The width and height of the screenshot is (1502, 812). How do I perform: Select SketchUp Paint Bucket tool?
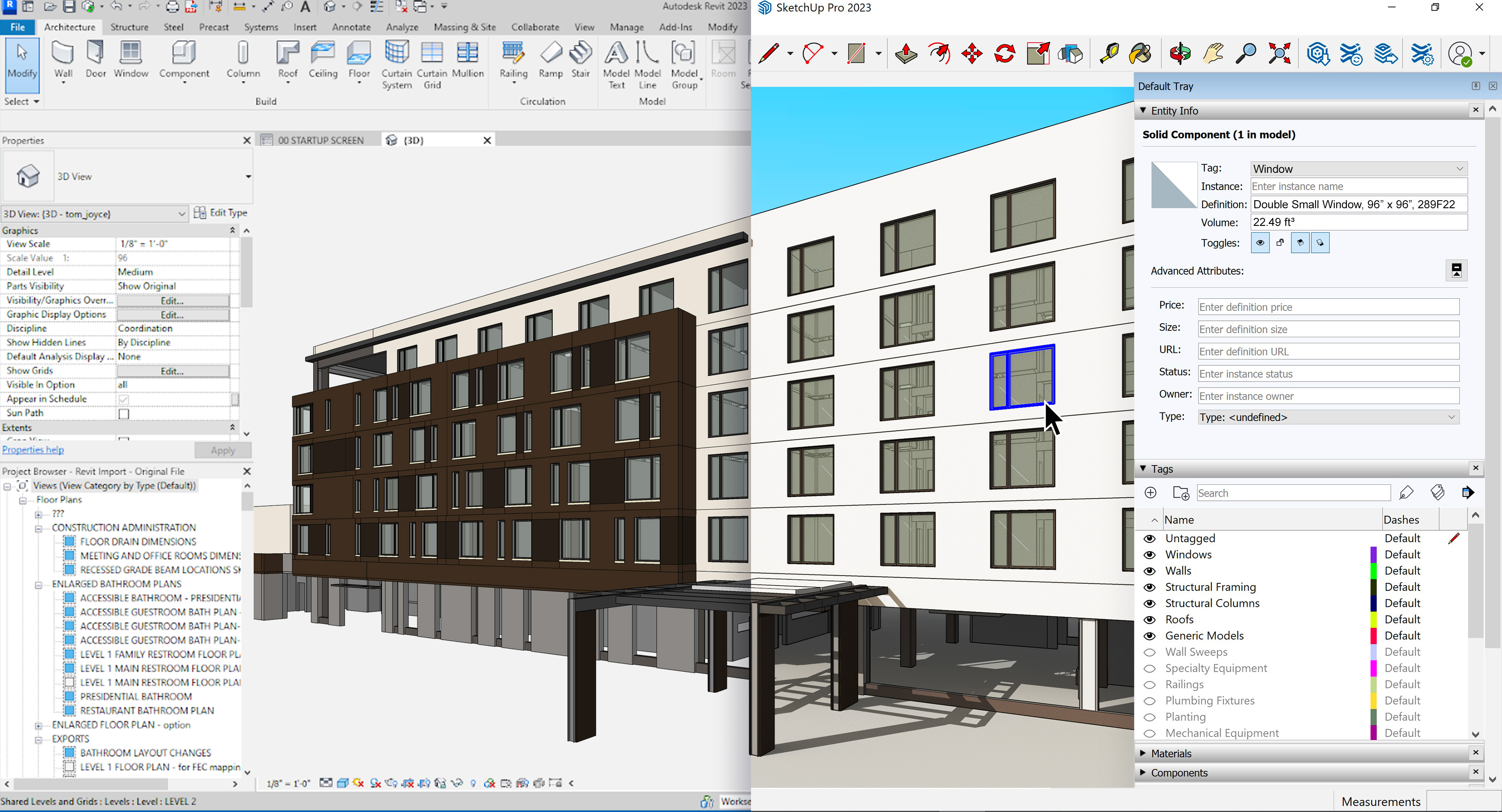pyautogui.click(x=1141, y=53)
